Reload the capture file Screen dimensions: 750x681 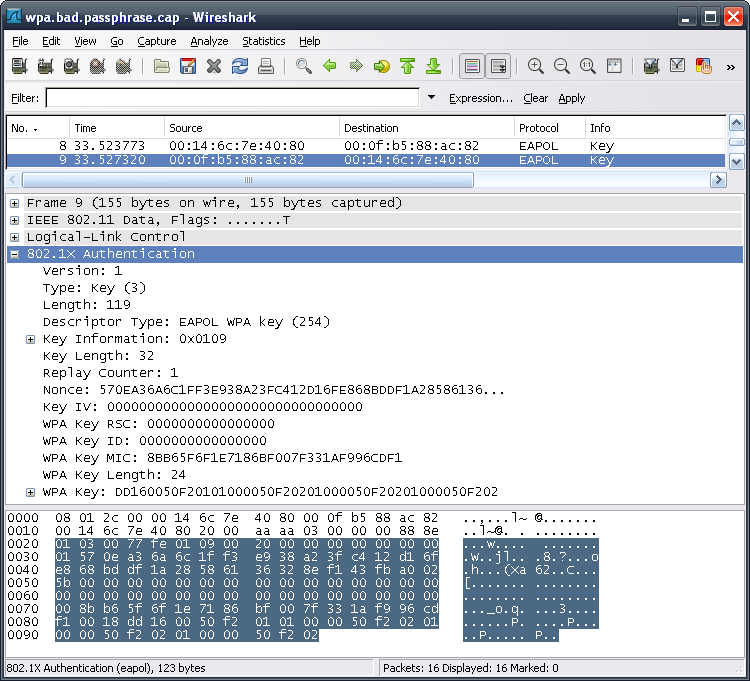coord(240,67)
